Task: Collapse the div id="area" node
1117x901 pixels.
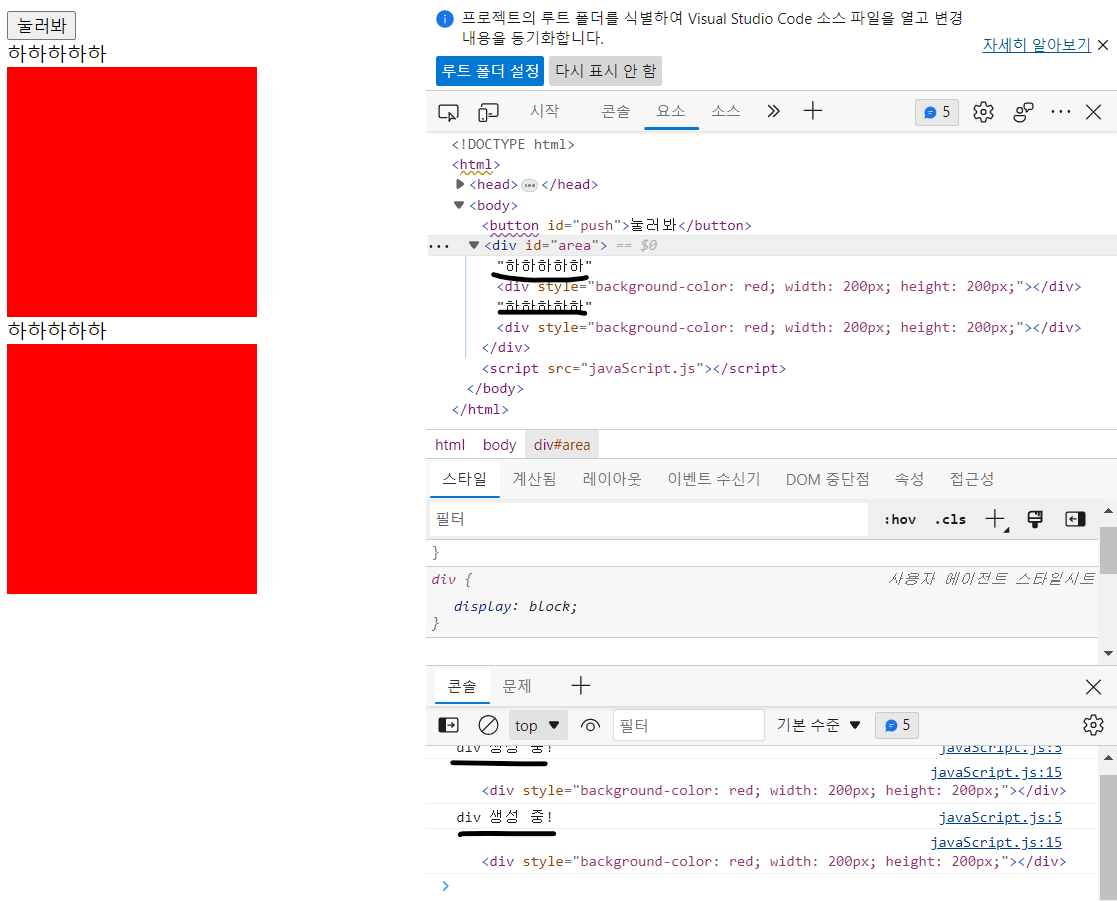Action: 474,245
